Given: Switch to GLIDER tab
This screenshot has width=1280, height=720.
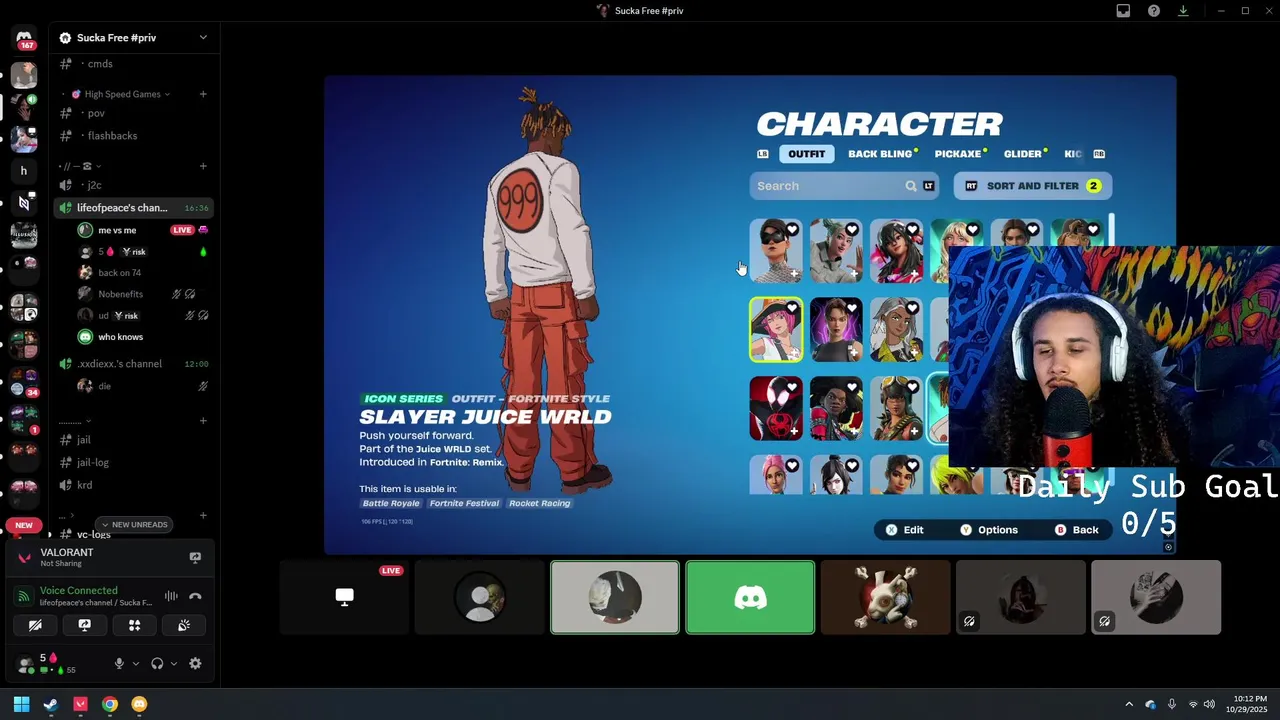Looking at the screenshot, I should coord(1023,154).
